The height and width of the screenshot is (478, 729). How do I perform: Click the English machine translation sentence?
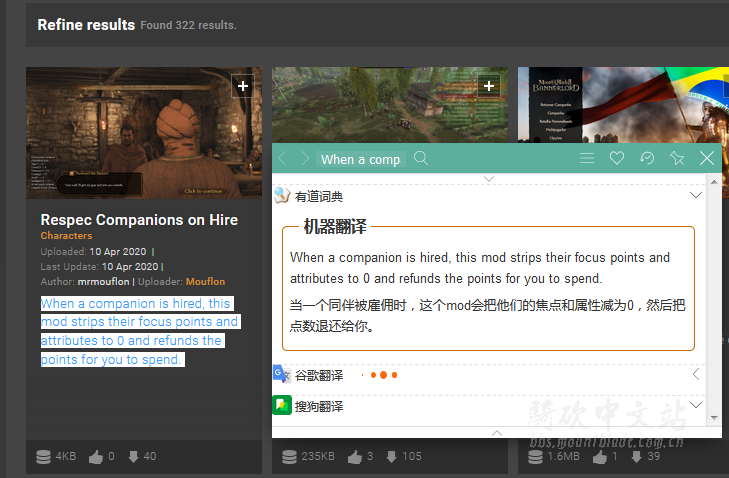click(x=480, y=268)
